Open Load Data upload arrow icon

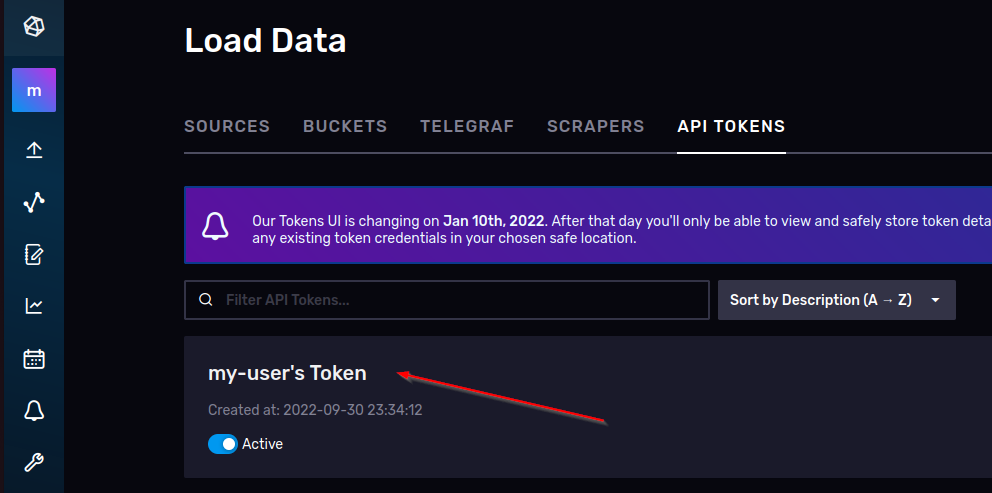coord(34,150)
